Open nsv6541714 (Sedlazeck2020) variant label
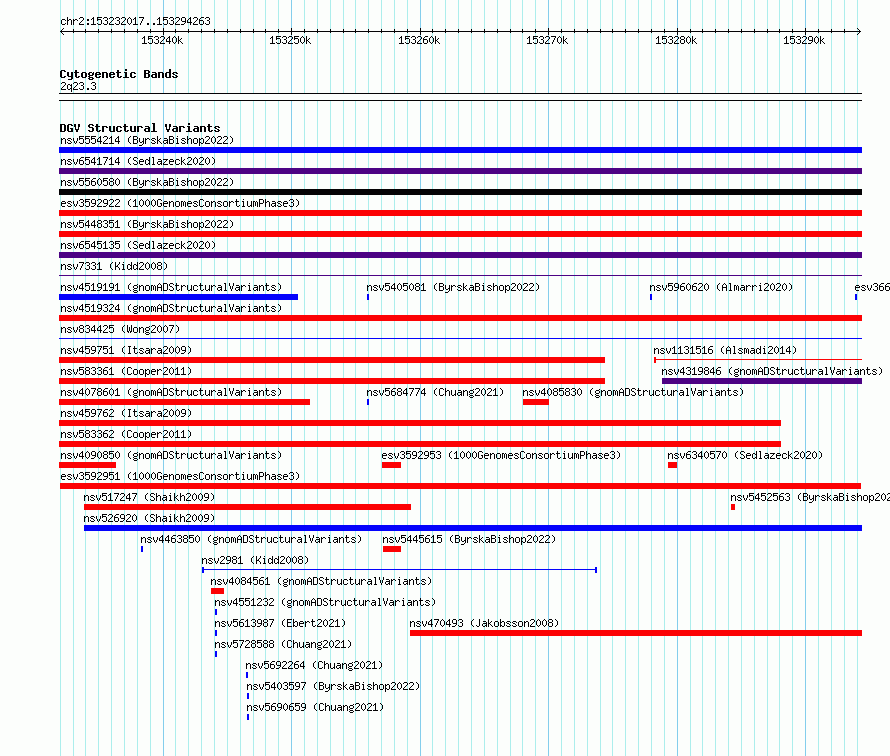Viewport: 890px width, 756px height. (x=138, y=161)
